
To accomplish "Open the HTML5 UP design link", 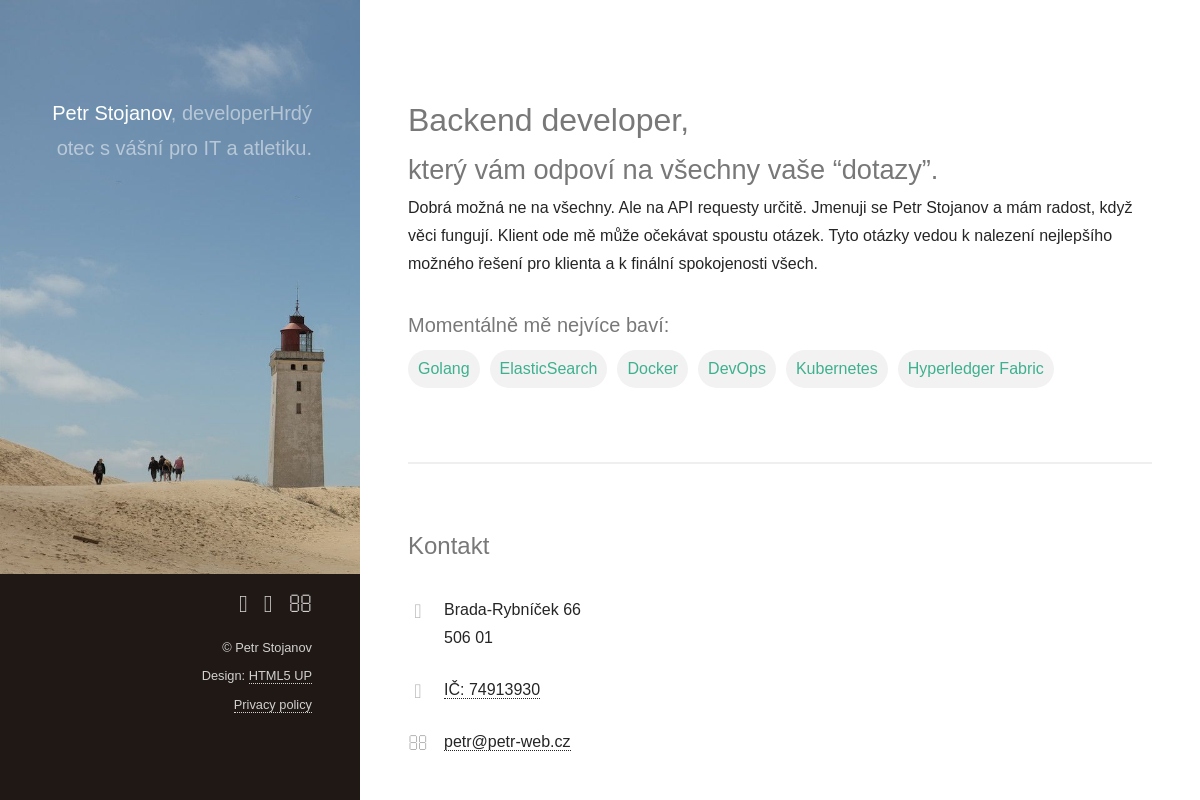I will pyautogui.click(x=280, y=676).
